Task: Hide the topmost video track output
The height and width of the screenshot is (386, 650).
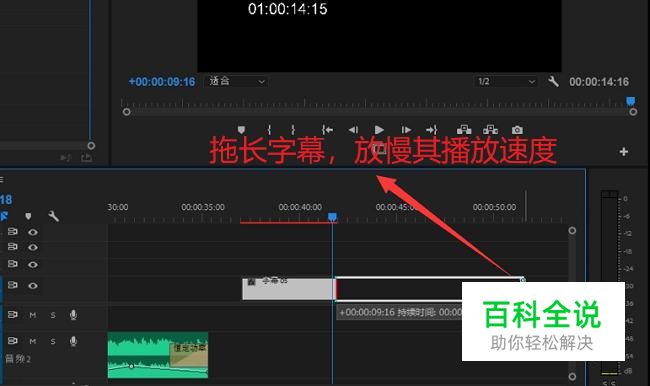Action: pyautogui.click(x=33, y=232)
